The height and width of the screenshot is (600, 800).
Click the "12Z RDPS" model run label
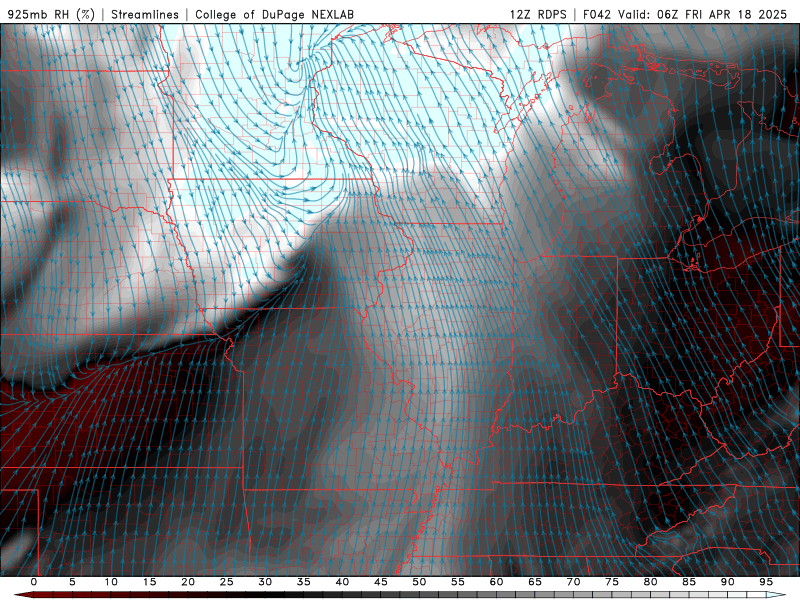[x=538, y=14]
